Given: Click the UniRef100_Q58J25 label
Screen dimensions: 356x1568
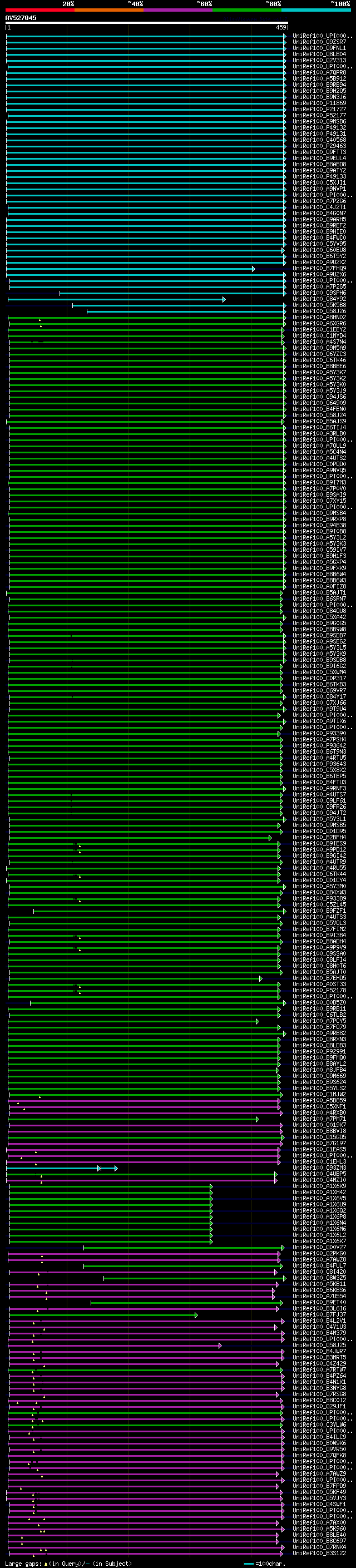Looking at the screenshot, I should click(x=319, y=1346).
